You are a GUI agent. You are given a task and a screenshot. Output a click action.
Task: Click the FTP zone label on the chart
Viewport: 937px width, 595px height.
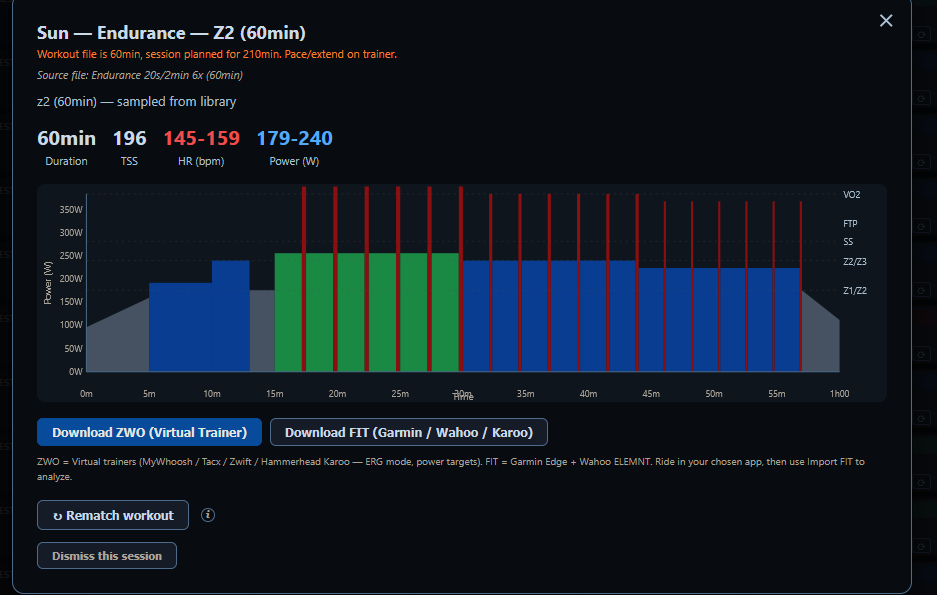tap(850, 223)
